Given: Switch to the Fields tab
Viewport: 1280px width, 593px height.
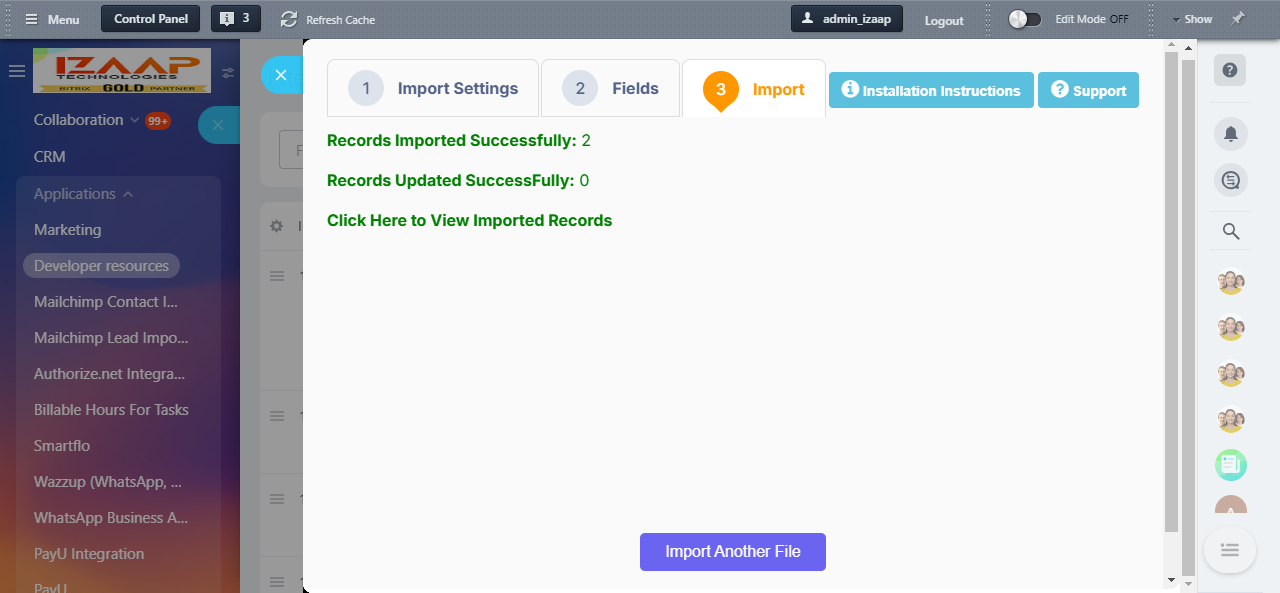Looking at the screenshot, I should 610,89.
